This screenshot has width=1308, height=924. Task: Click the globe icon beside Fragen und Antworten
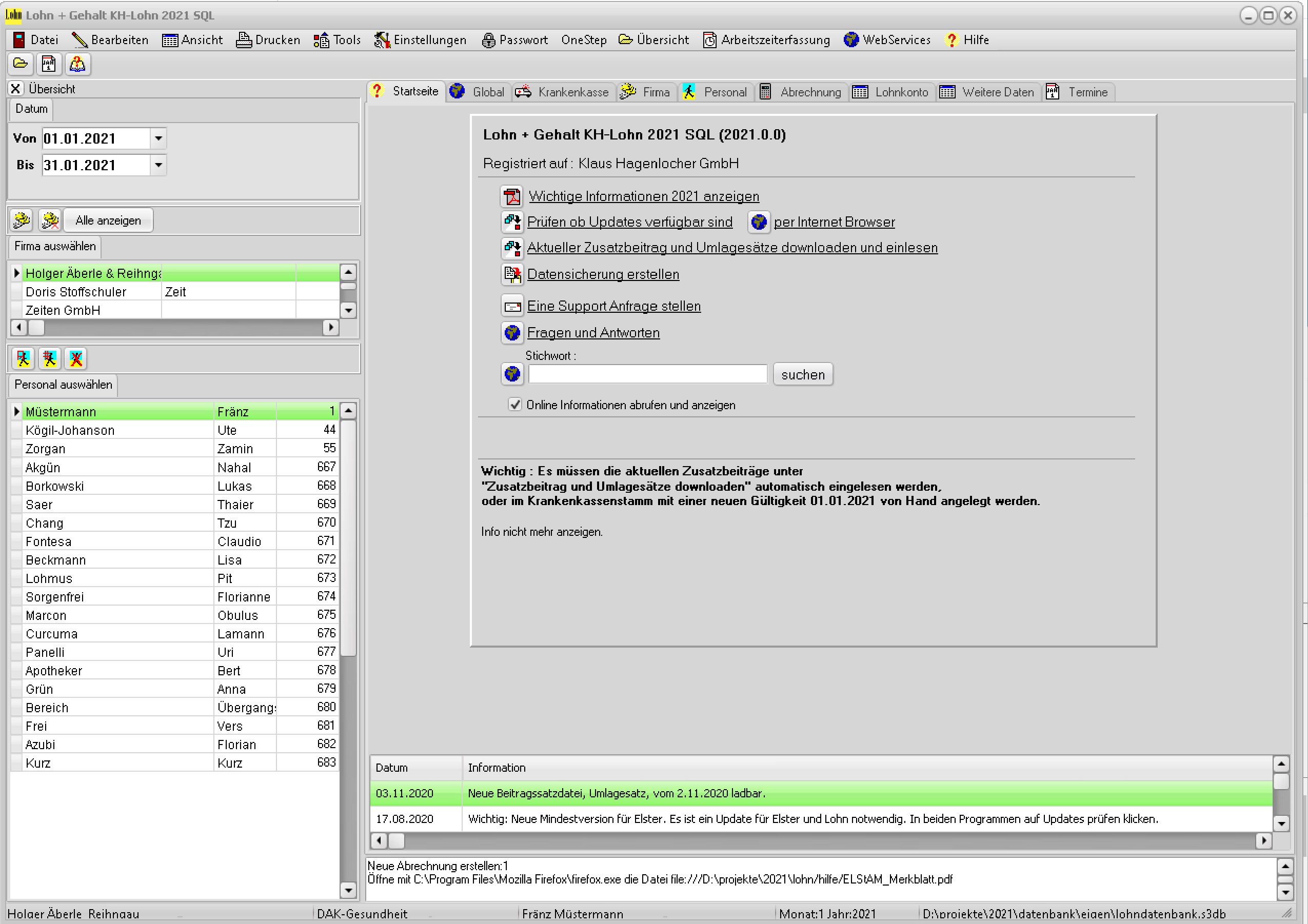512,332
